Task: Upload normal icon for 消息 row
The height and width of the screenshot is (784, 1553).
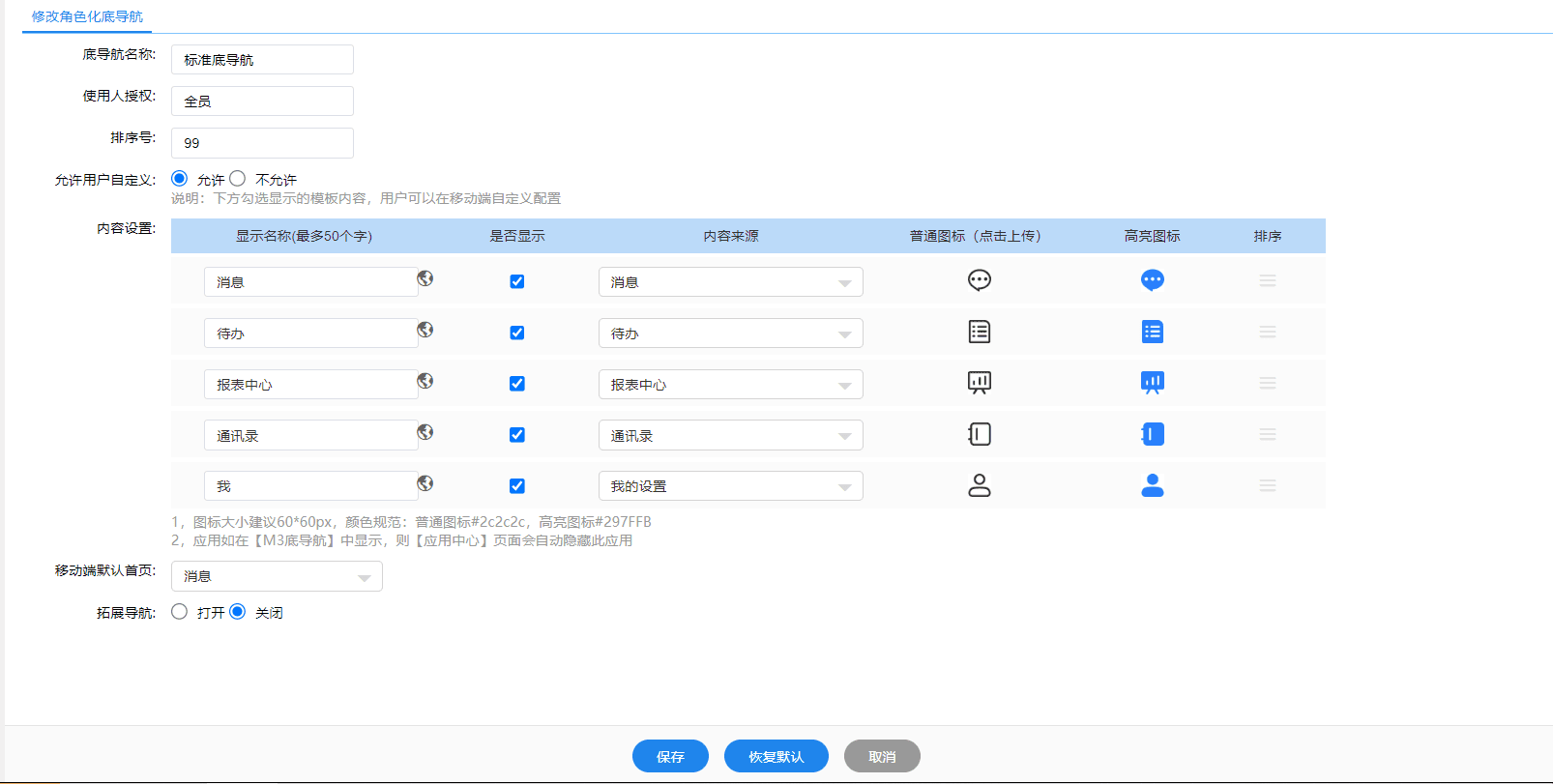Action: click(x=980, y=280)
